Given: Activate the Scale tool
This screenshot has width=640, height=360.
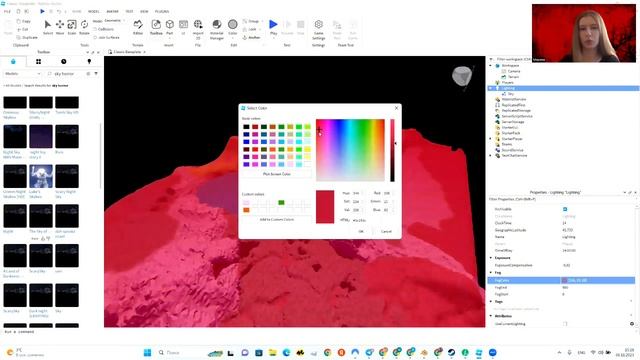Looking at the screenshot, I should [x=72, y=27].
